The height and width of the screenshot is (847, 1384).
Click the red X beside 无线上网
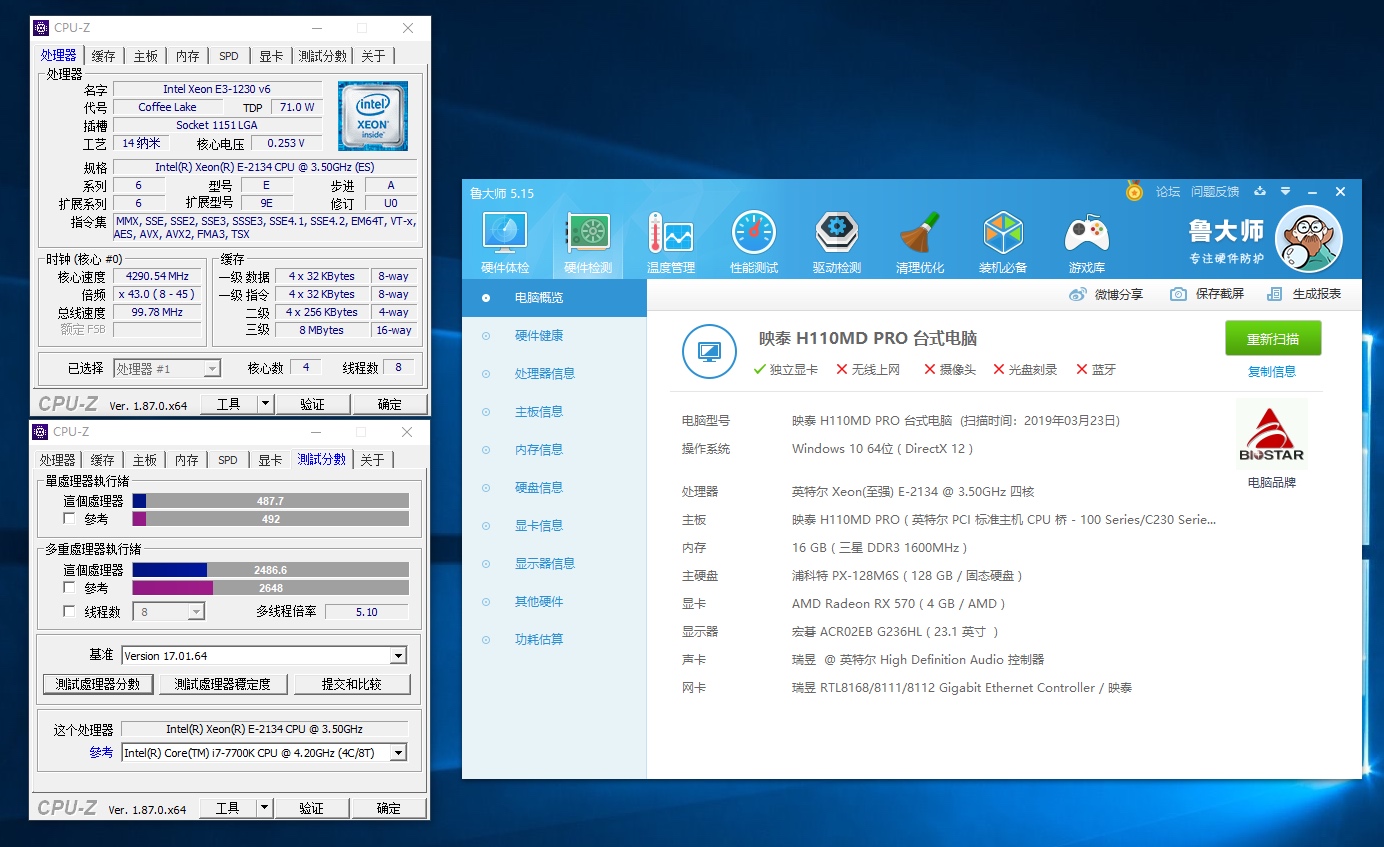842,370
